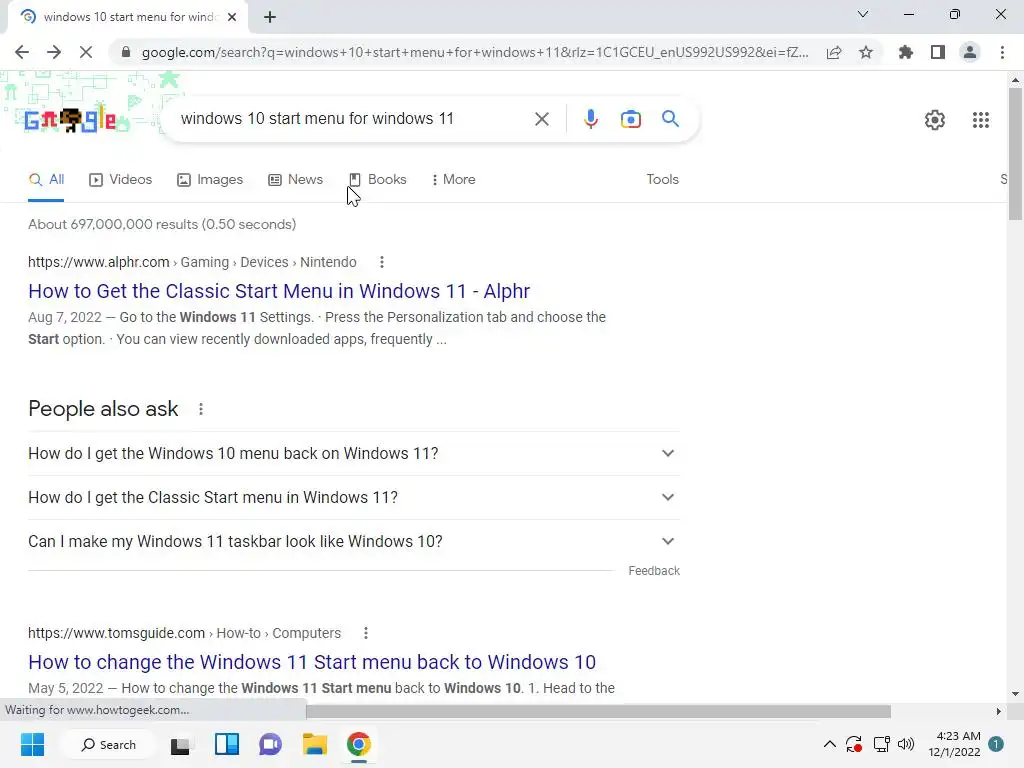The width and height of the screenshot is (1024, 768).
Task: Stop loading the page
Action: 86,52
